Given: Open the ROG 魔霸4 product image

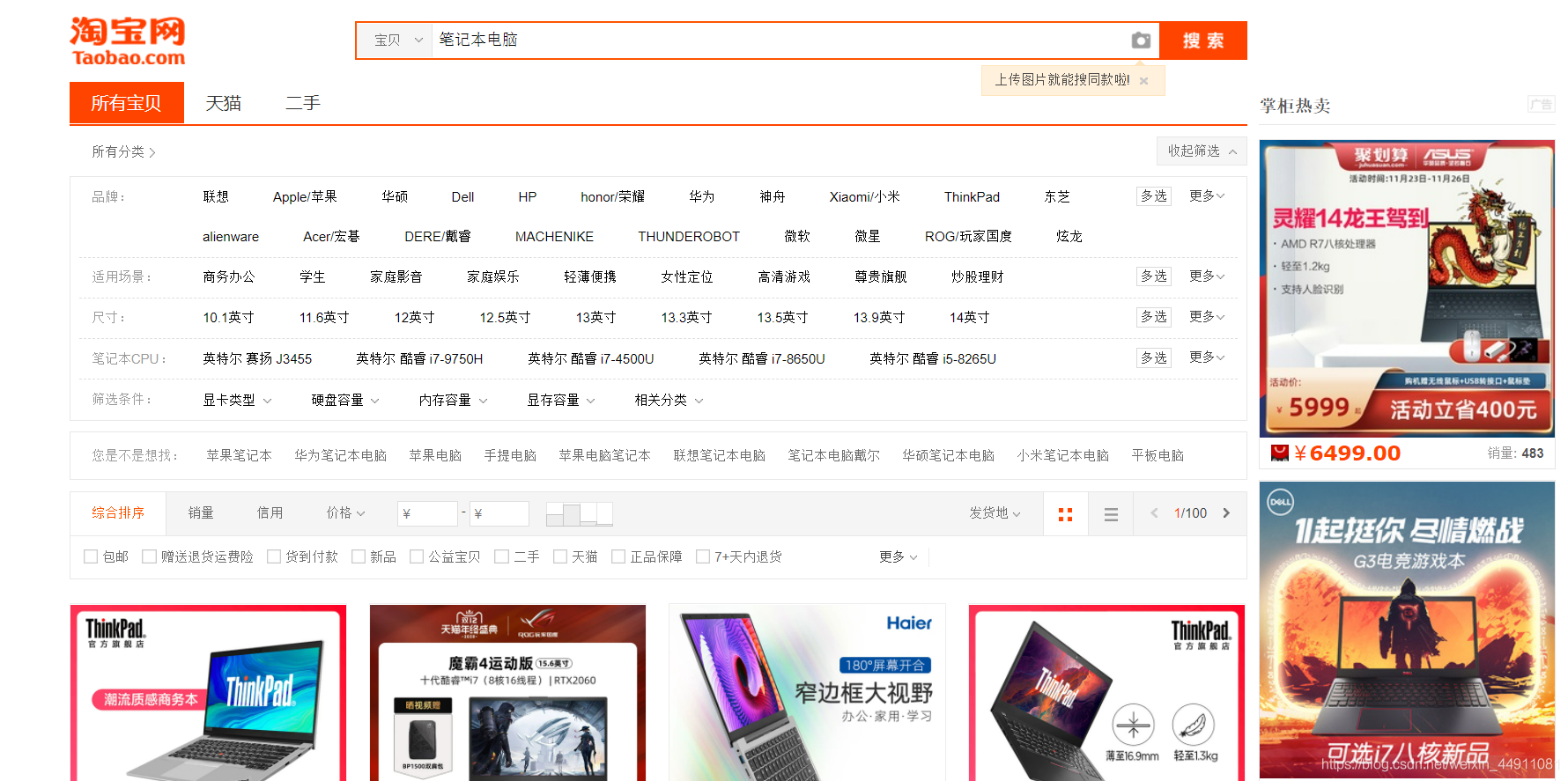Looking at the screenshot, I should tap(507, 692).
